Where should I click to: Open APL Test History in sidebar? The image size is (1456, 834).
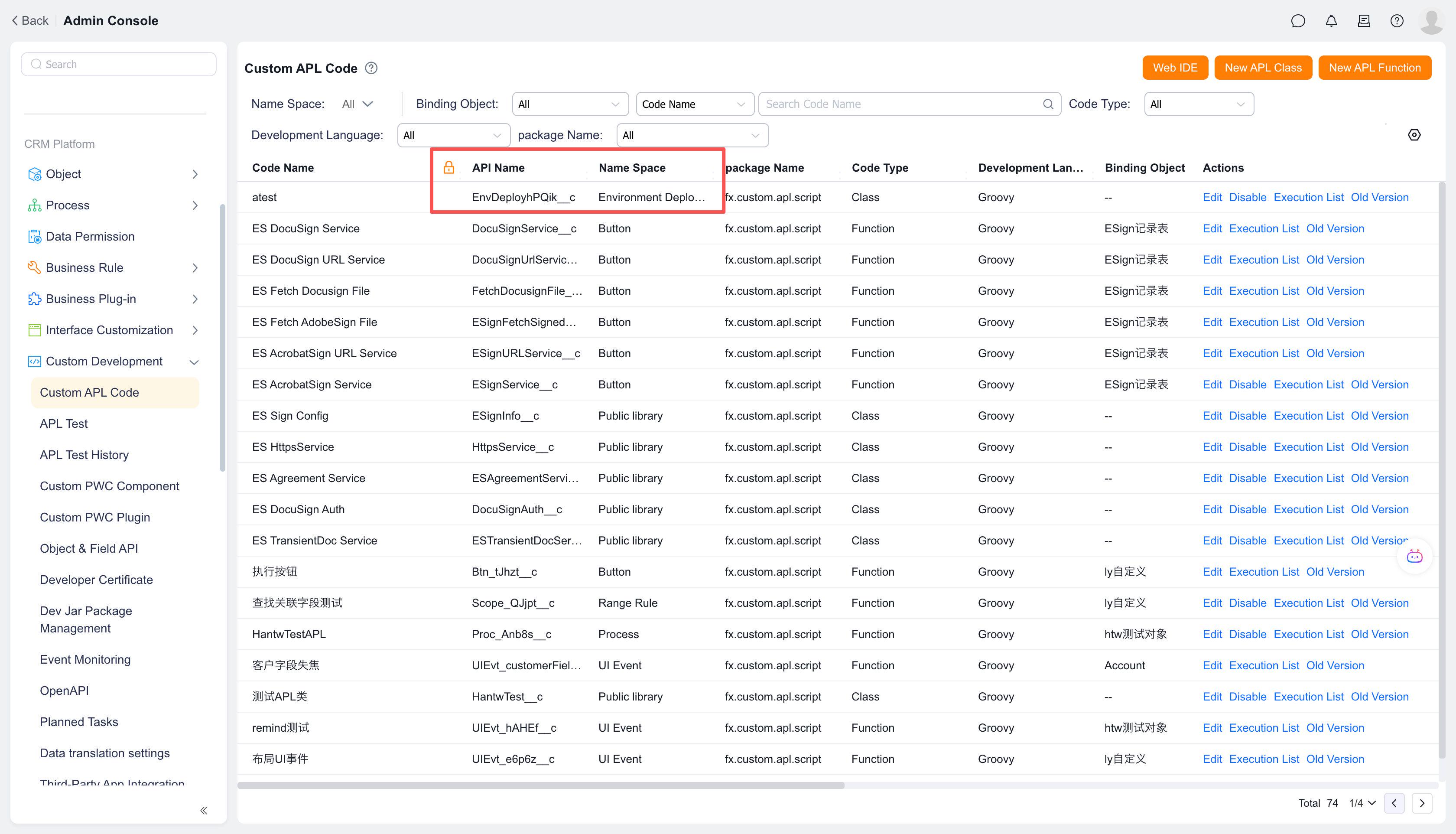click(x=84, y=455)
